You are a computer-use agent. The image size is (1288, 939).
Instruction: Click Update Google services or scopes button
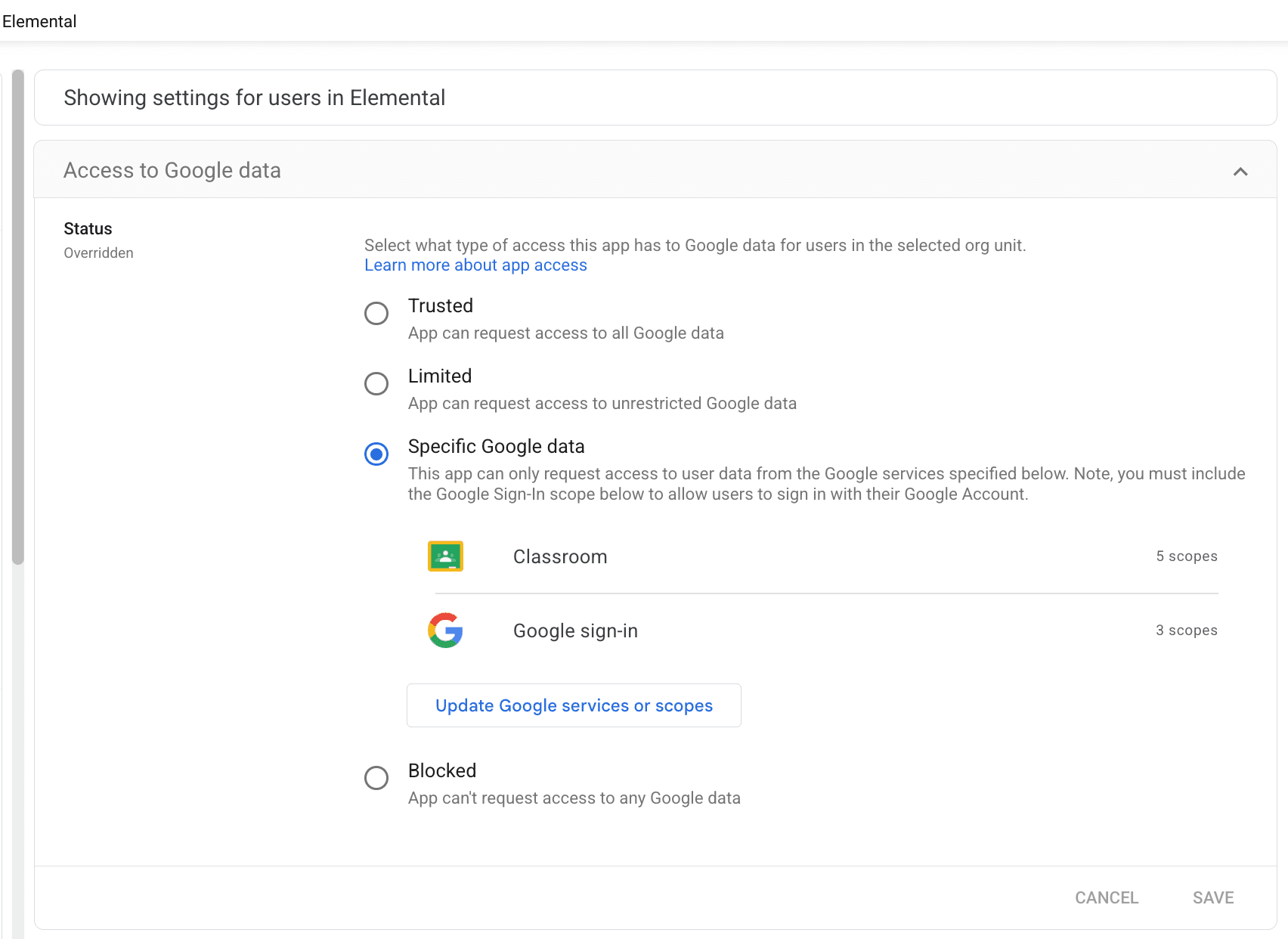(x=574, y=705)
